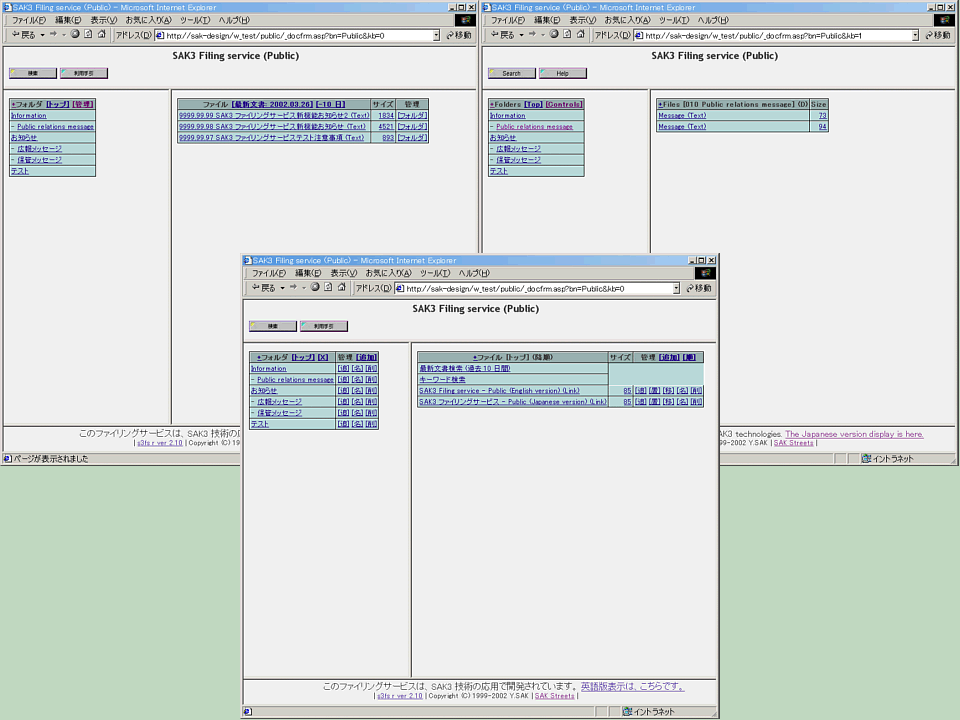Click the intranet zone icon in the front window status bar
Image resolution: width=960 pixels, height=720 pixels.
click(627, 711)
